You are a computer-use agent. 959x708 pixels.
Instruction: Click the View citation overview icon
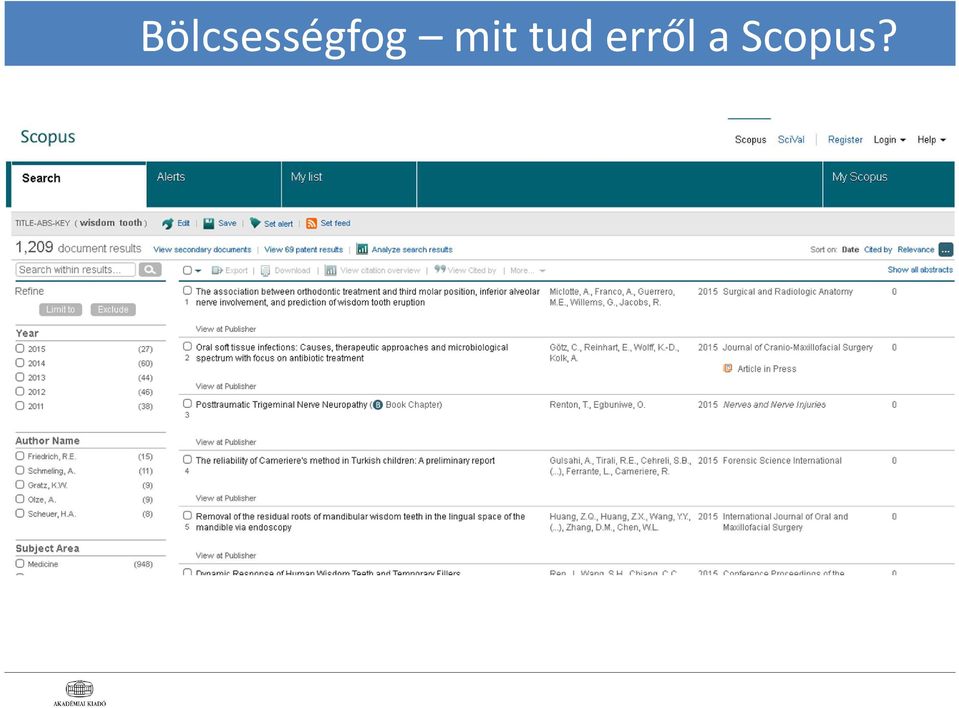(x=330, y=270)
